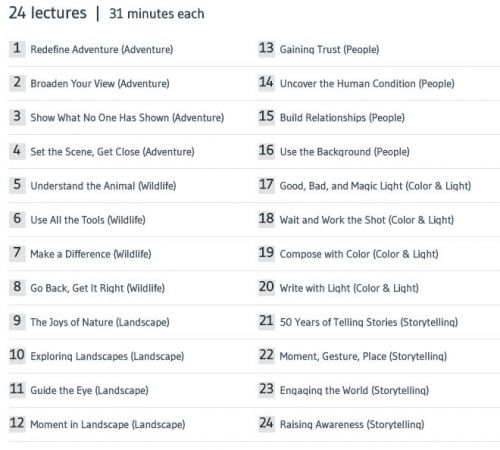Screen dimensions: 500x450
Task: Open Understand the Animal (Wildlife)
Action: (x=103, y=186)
